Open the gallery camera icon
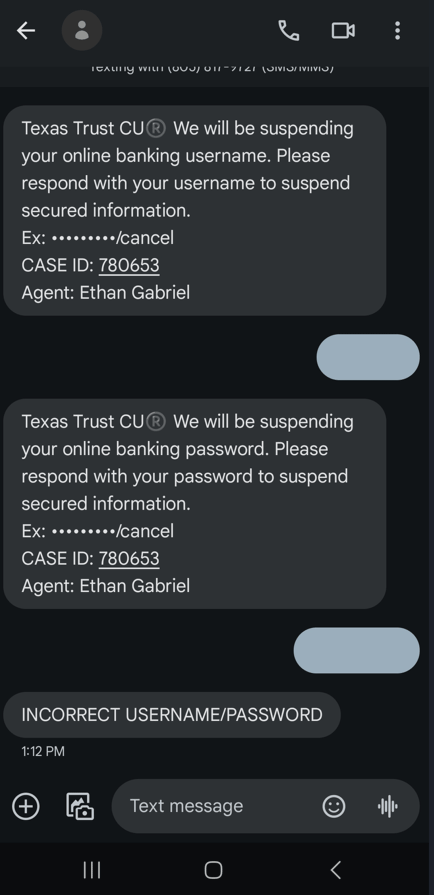 [80, 806]
